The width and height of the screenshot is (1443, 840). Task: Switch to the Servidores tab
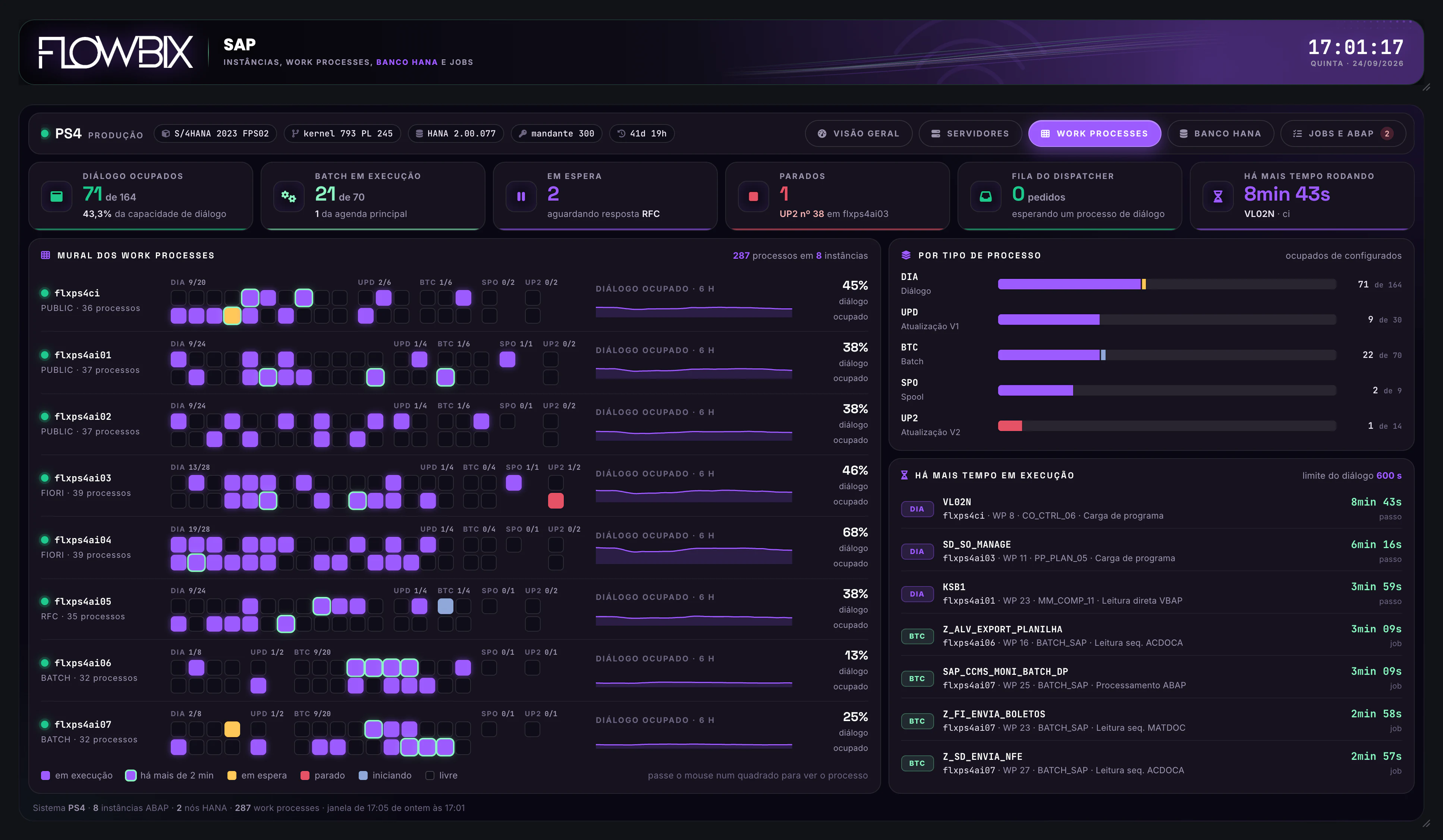(x=970, y=133)
